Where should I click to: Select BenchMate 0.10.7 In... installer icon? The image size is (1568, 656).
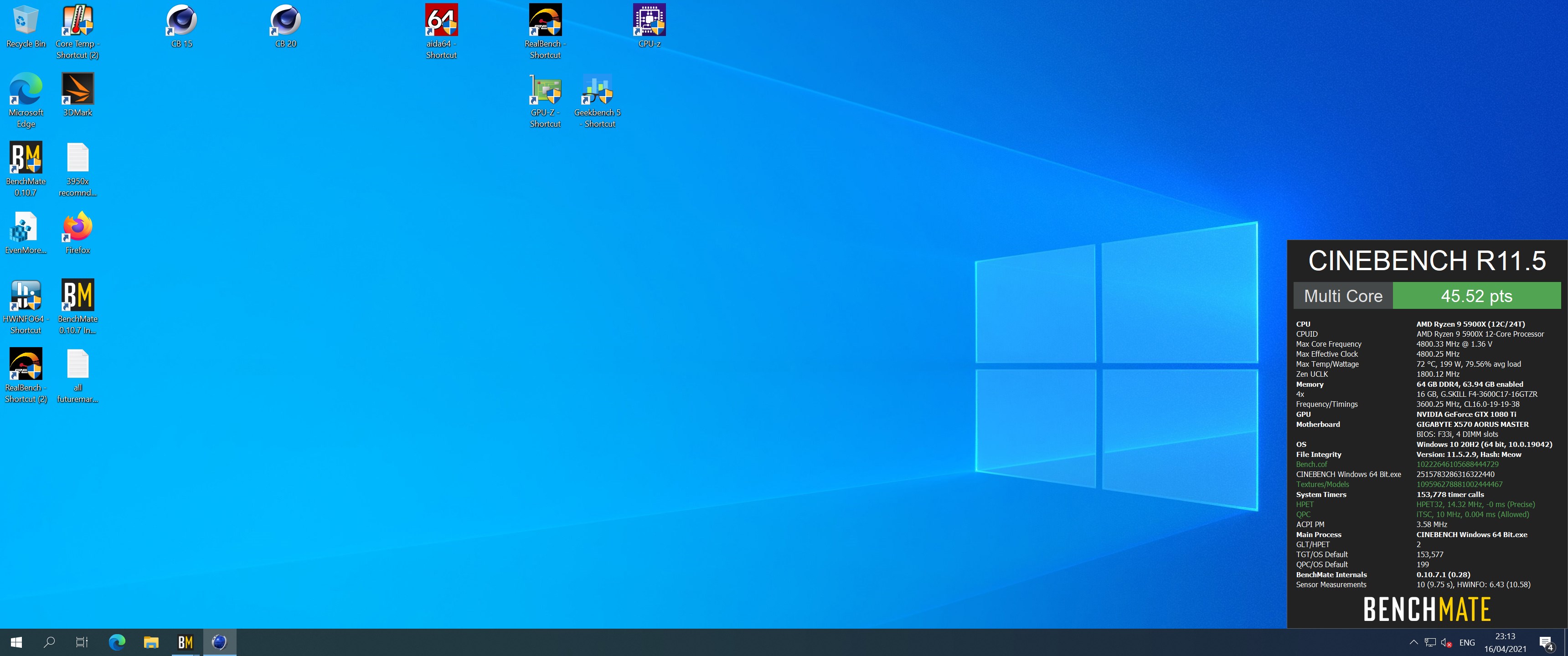click(77, 307)
